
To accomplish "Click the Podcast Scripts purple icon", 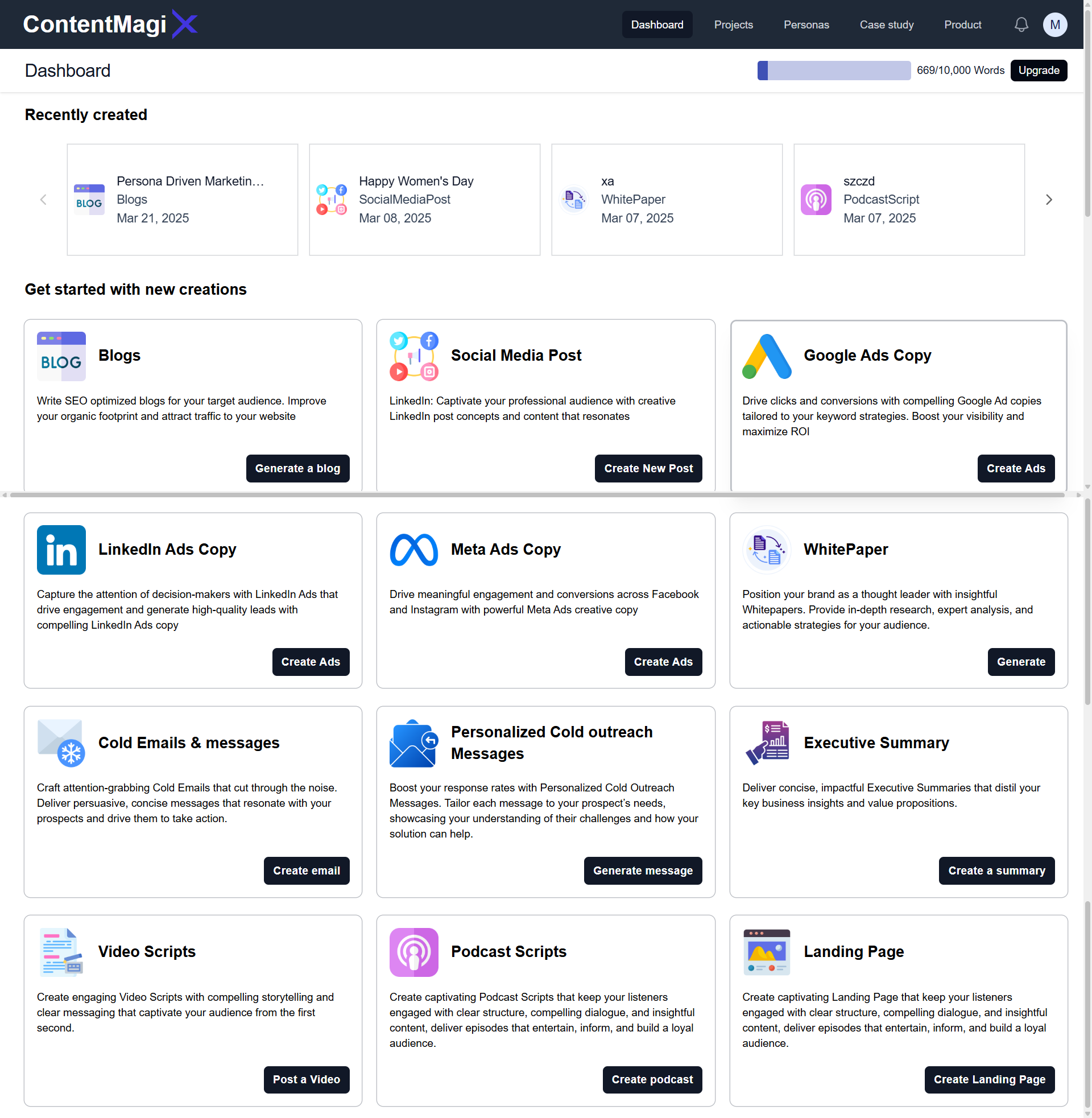I will coord(413,952).
